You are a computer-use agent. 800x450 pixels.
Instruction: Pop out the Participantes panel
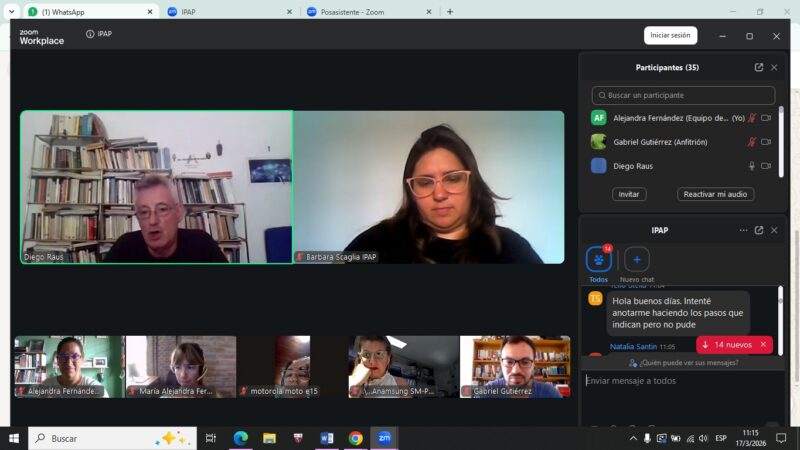coord(759,67)
